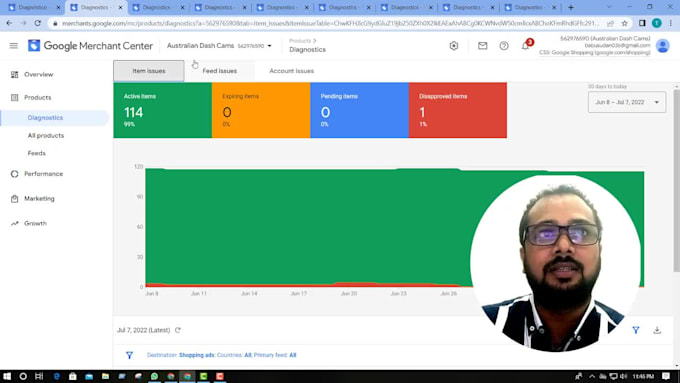Viewport: 680px width, 383px height.
Task: Click the blue filter icon beside download
Action: click(x=636, y=330)
